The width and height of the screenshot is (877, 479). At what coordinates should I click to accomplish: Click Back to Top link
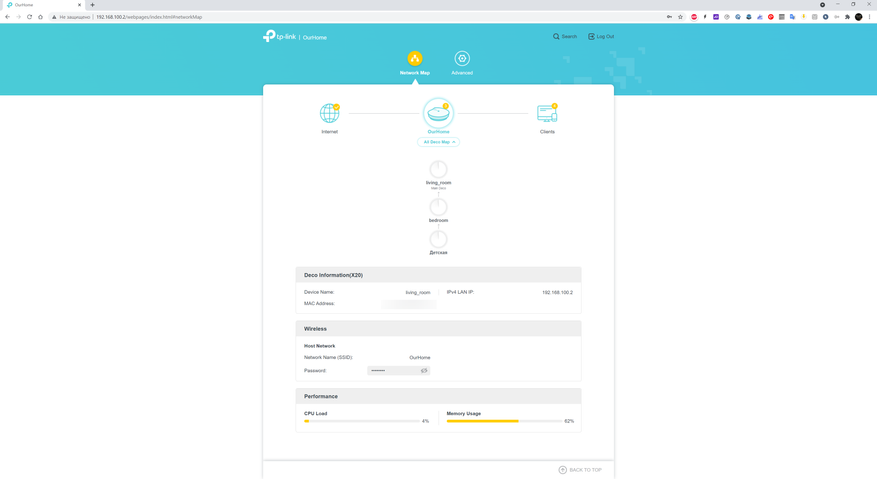tap(580, 469)
